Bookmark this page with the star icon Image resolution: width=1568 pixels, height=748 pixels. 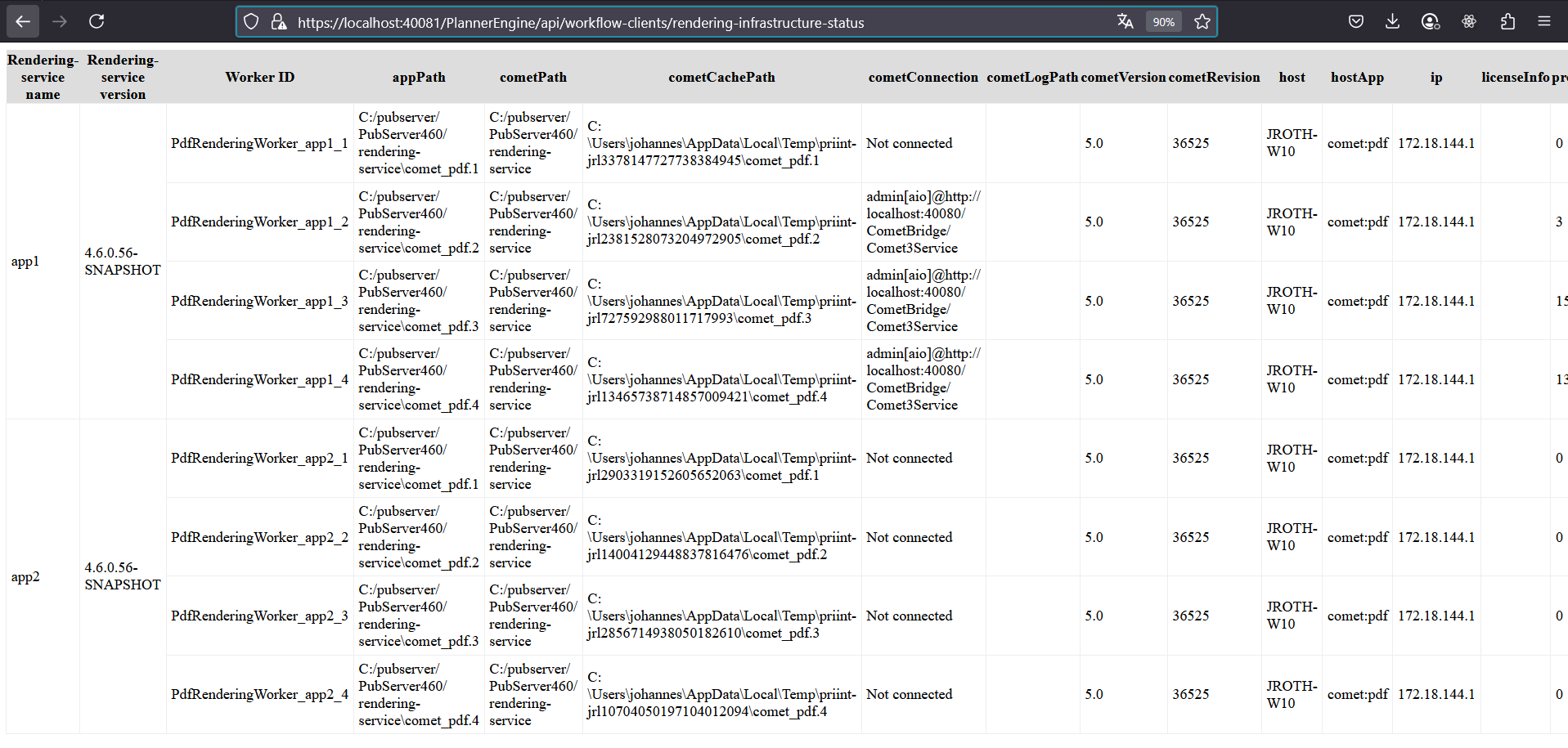(1202, 22)
